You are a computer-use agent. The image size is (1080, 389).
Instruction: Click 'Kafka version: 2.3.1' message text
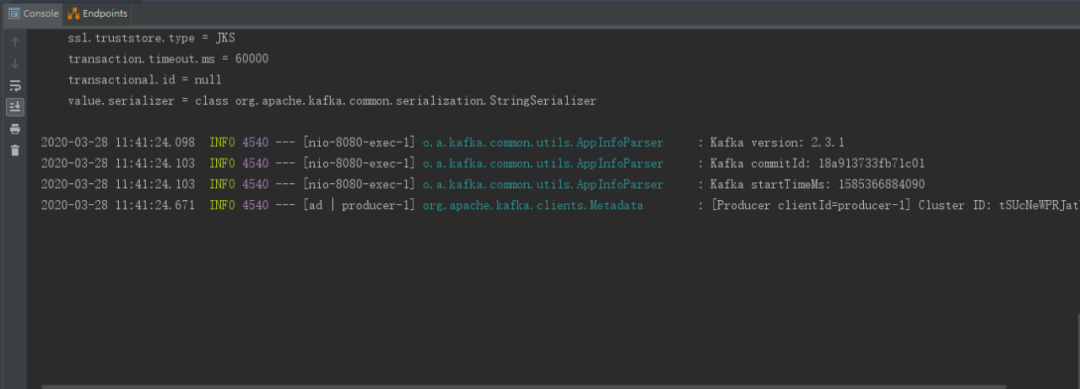point(777,143)
